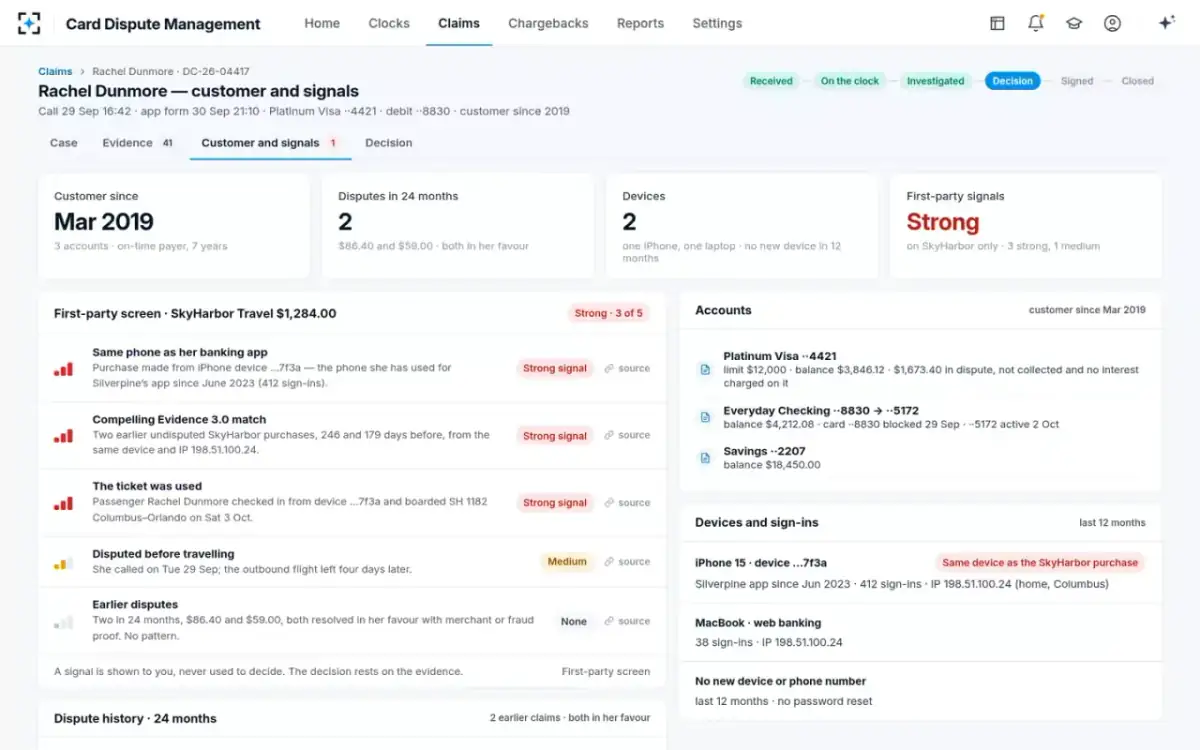Open the graduation cap learning icon
1200x750 pixels.
point(1074,23)
